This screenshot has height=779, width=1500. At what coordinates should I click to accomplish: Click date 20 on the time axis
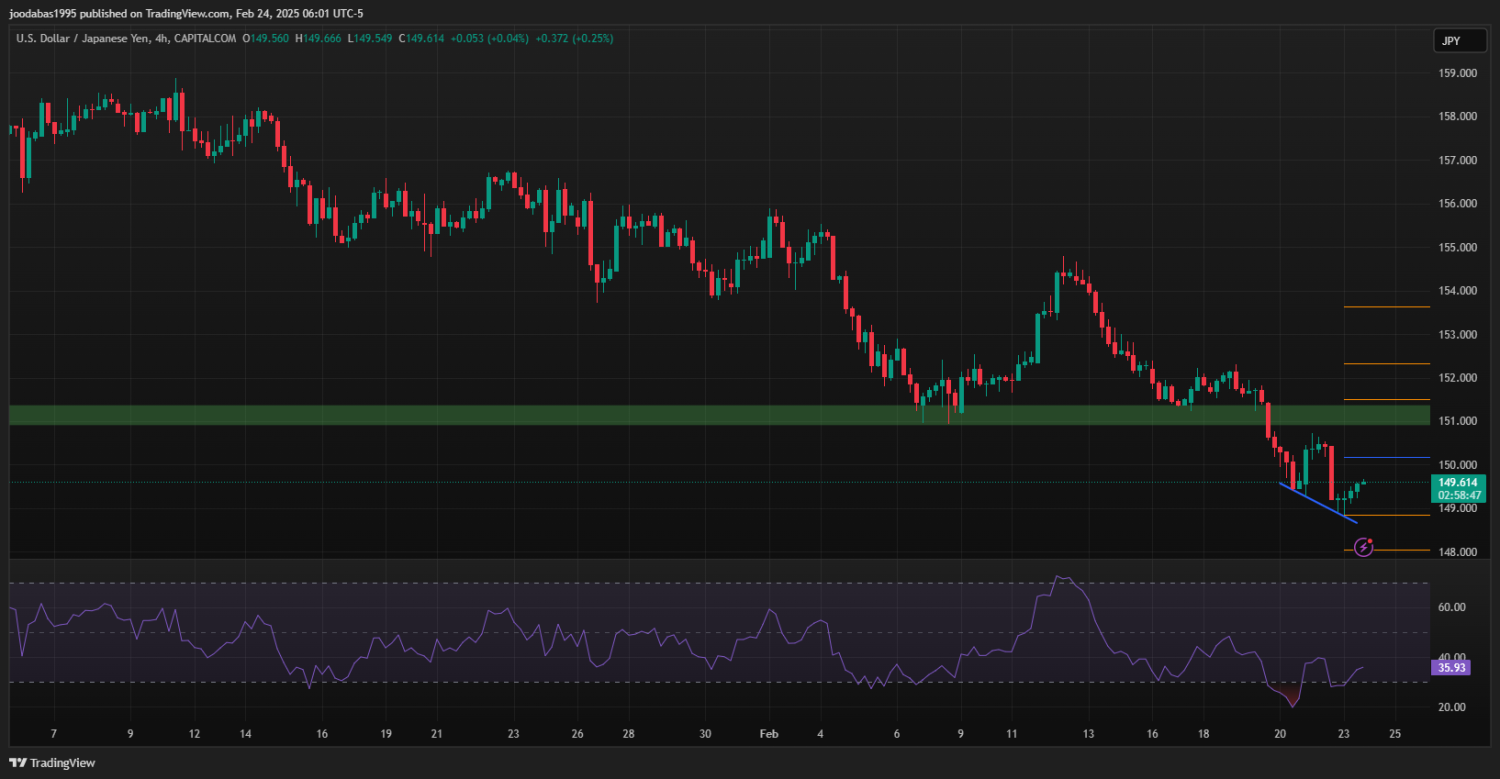click(x=1280, y=734)
